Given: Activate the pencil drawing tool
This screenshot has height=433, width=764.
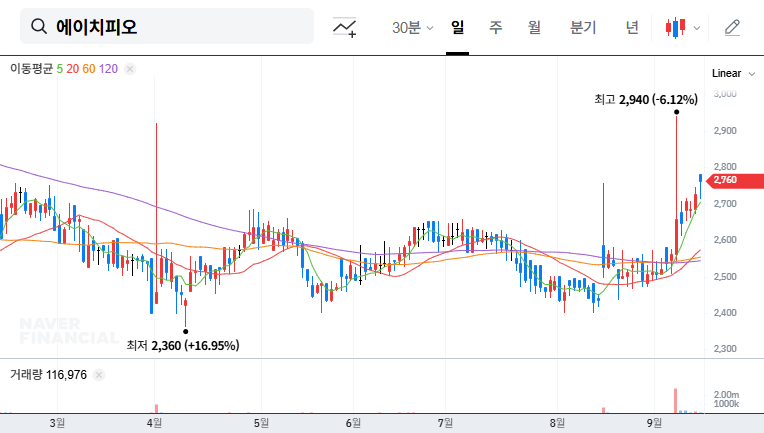Looking at the screenshot, I should (732, 28).
